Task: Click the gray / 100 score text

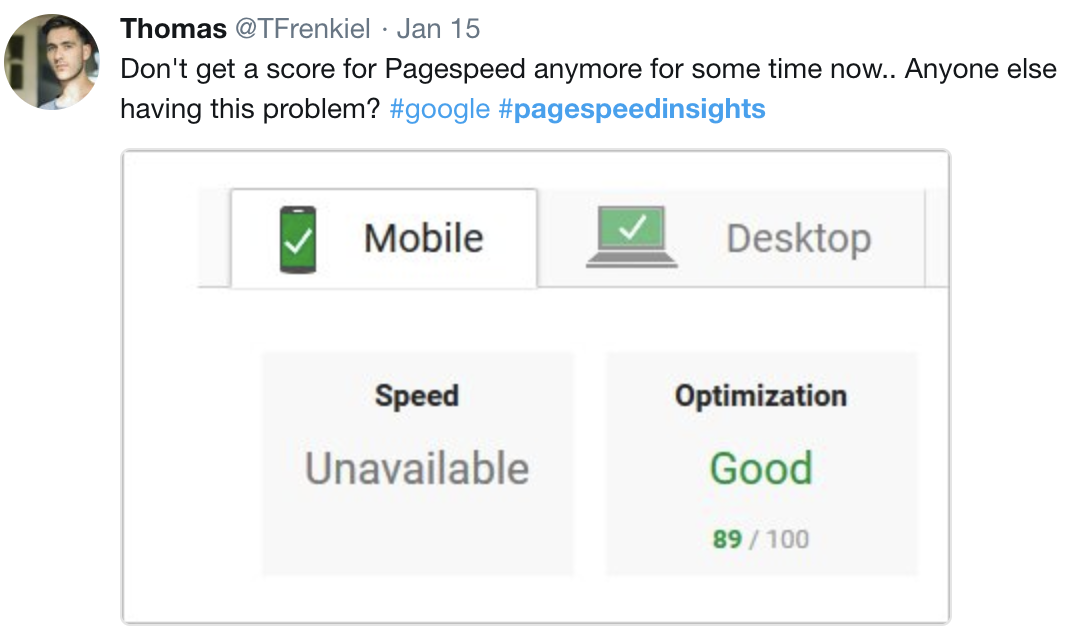Action: tap(778, 539)
